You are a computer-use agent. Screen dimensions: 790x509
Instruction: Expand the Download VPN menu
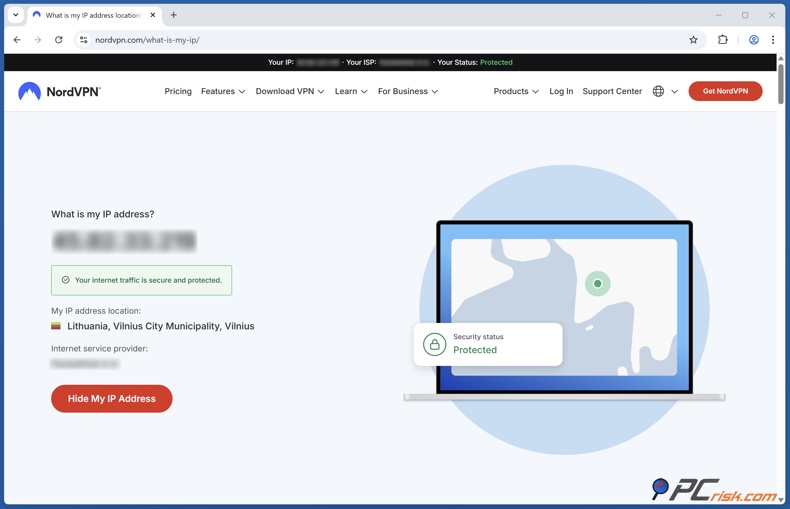(290, 91)
